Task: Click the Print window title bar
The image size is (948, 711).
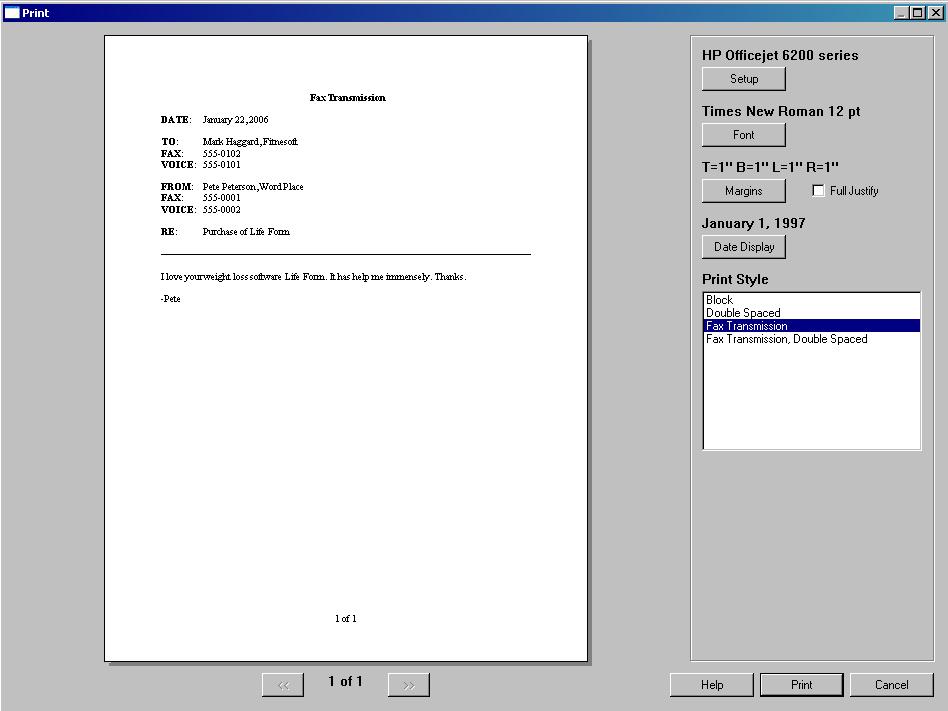Action: pyautogui.click(x=450, y=13)
